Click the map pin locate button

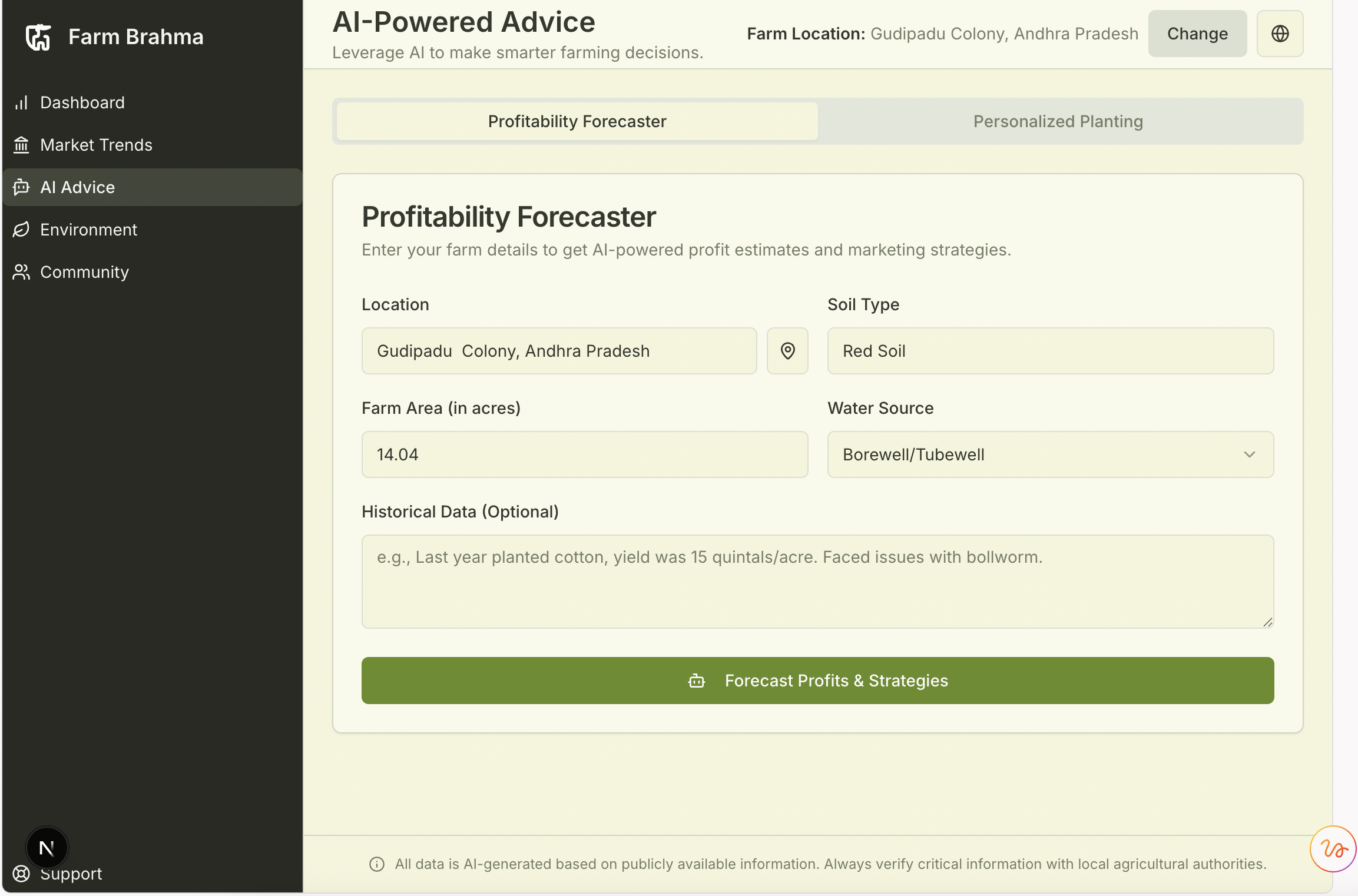coord(787,351)
